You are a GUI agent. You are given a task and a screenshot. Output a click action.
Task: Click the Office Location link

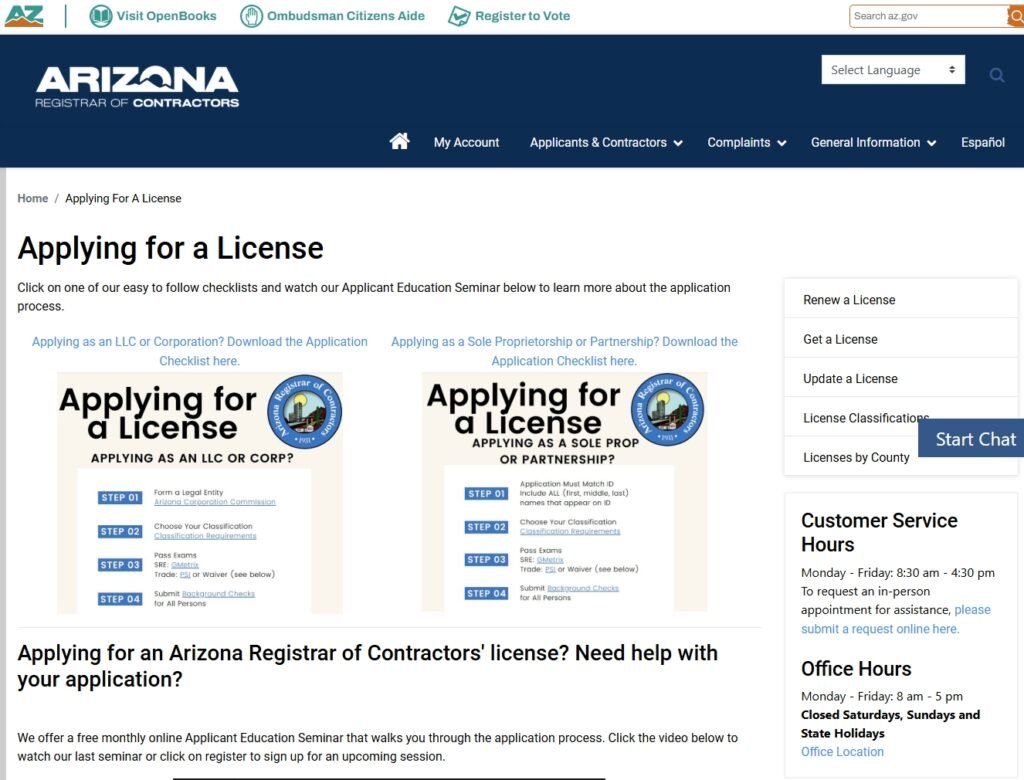pyautogui.click(x=842, y=752)
